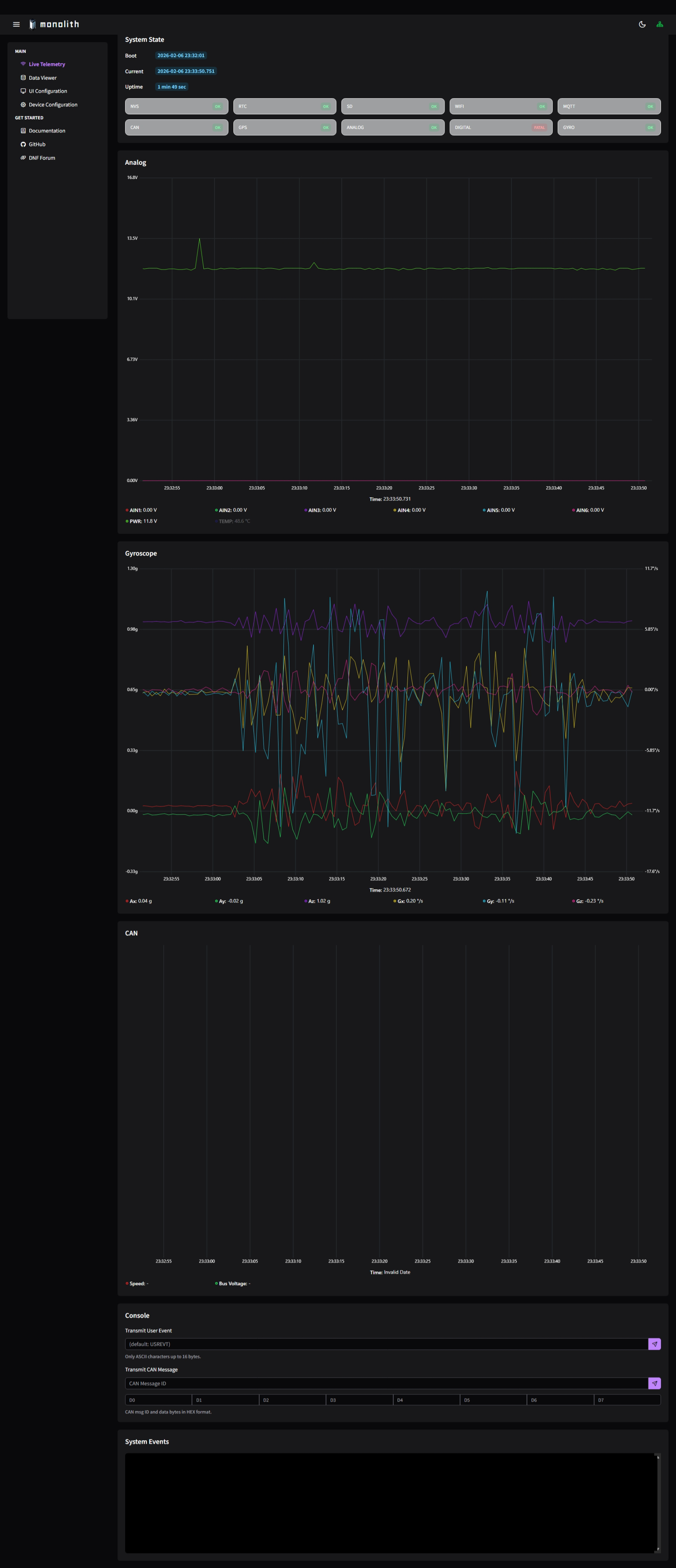Toggle the Bus Voltage CAN series
This screenshot has width=676, height=1568.
(233, 1284)
